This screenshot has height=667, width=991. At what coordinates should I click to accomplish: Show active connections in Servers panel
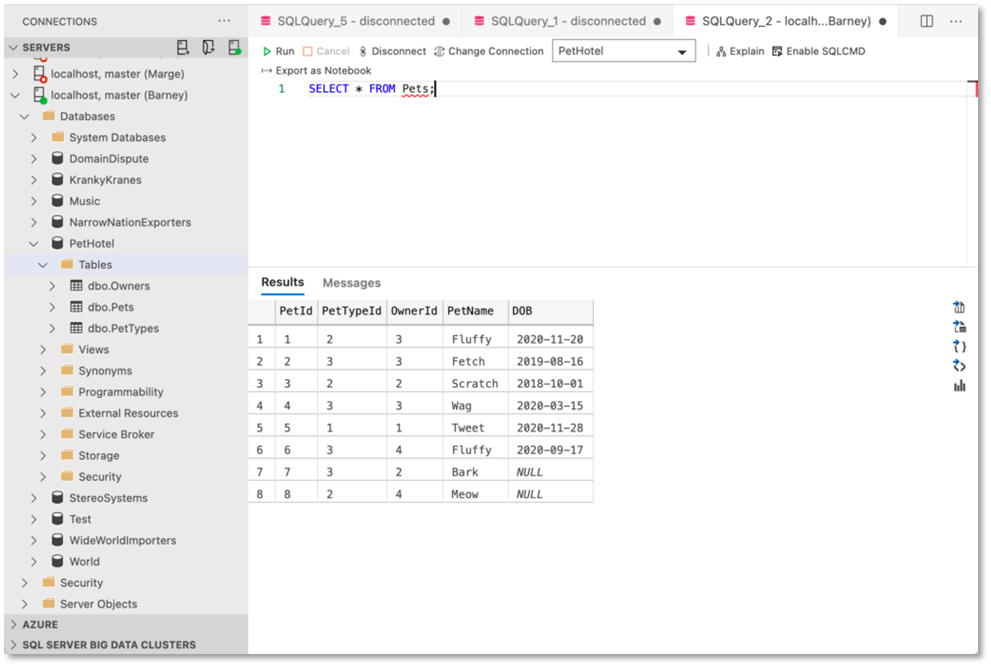234,47
